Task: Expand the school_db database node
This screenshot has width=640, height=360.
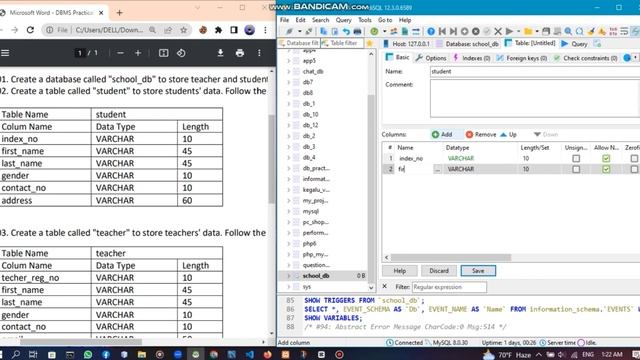Action: click(x=289, y=276)
